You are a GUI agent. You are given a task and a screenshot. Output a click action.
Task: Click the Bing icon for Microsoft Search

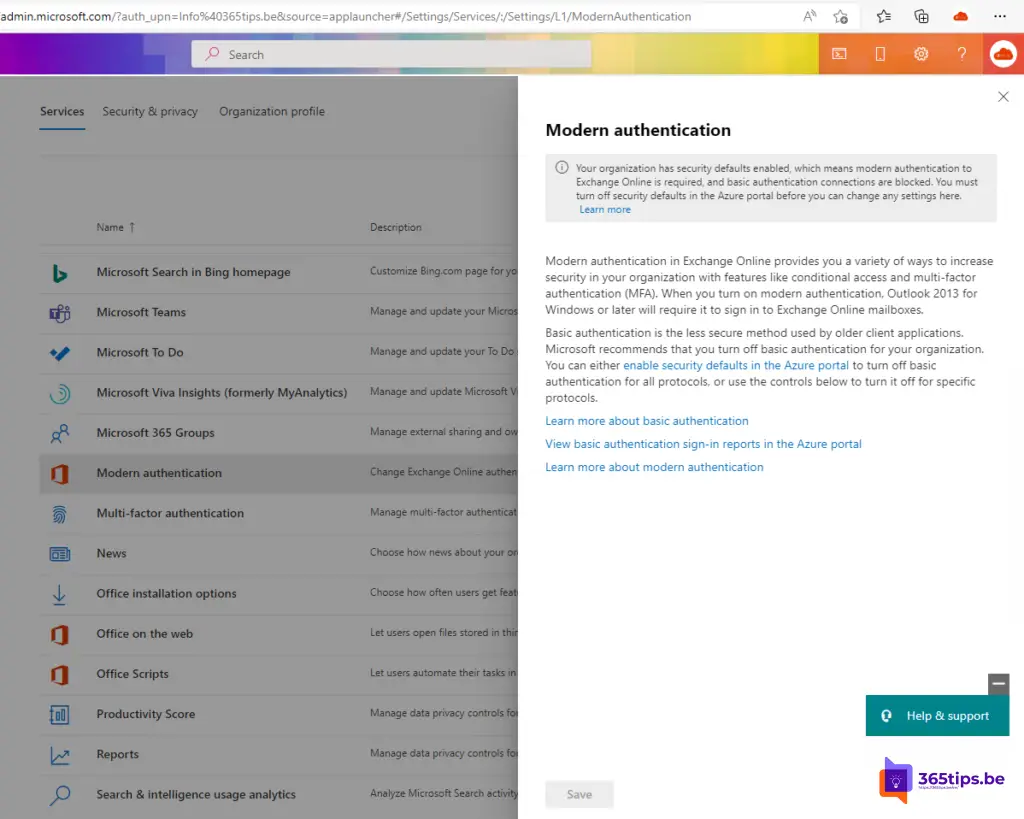[x=59, y=273]
